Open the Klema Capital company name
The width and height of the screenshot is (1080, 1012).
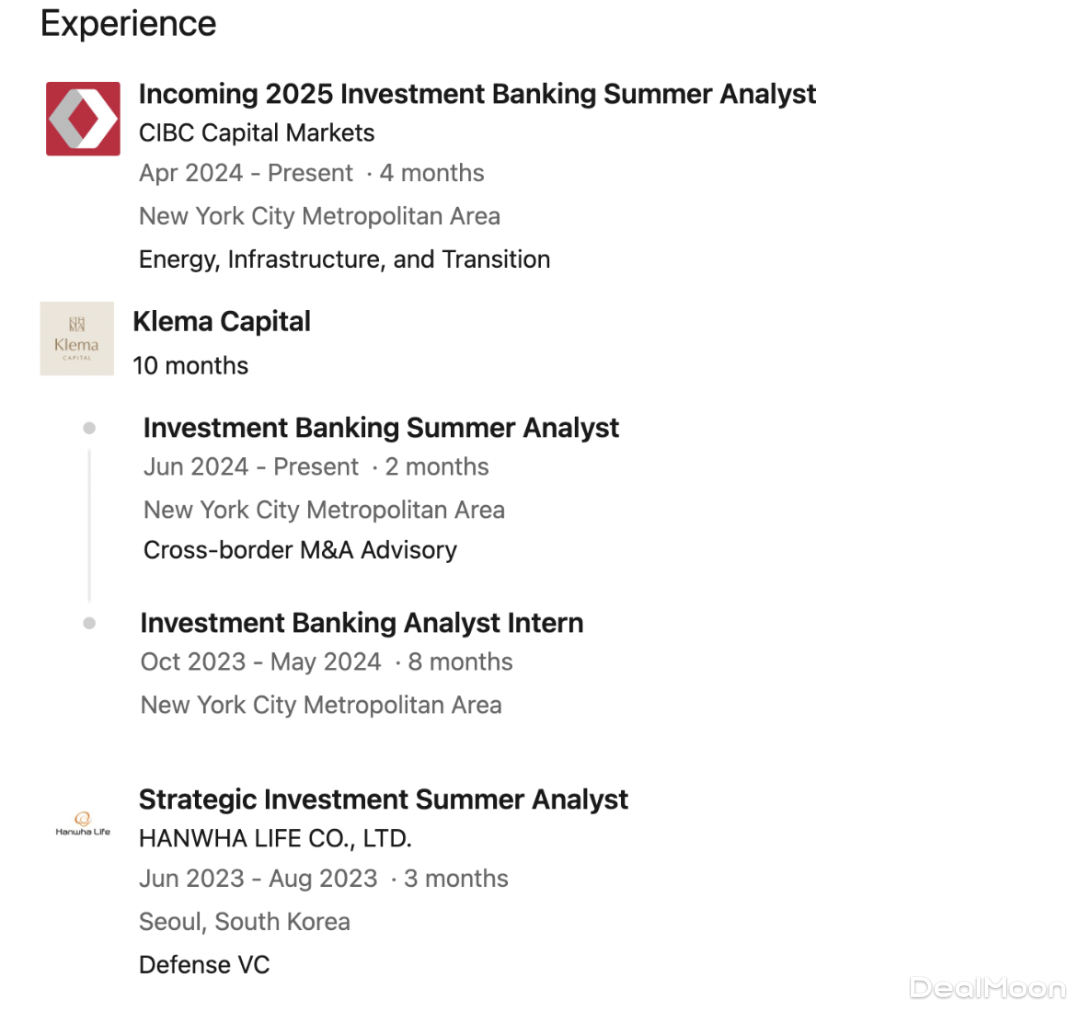221,321
